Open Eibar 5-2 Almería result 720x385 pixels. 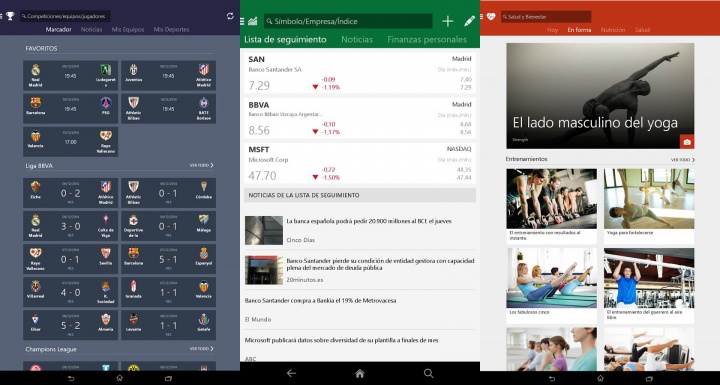(70, 325)
